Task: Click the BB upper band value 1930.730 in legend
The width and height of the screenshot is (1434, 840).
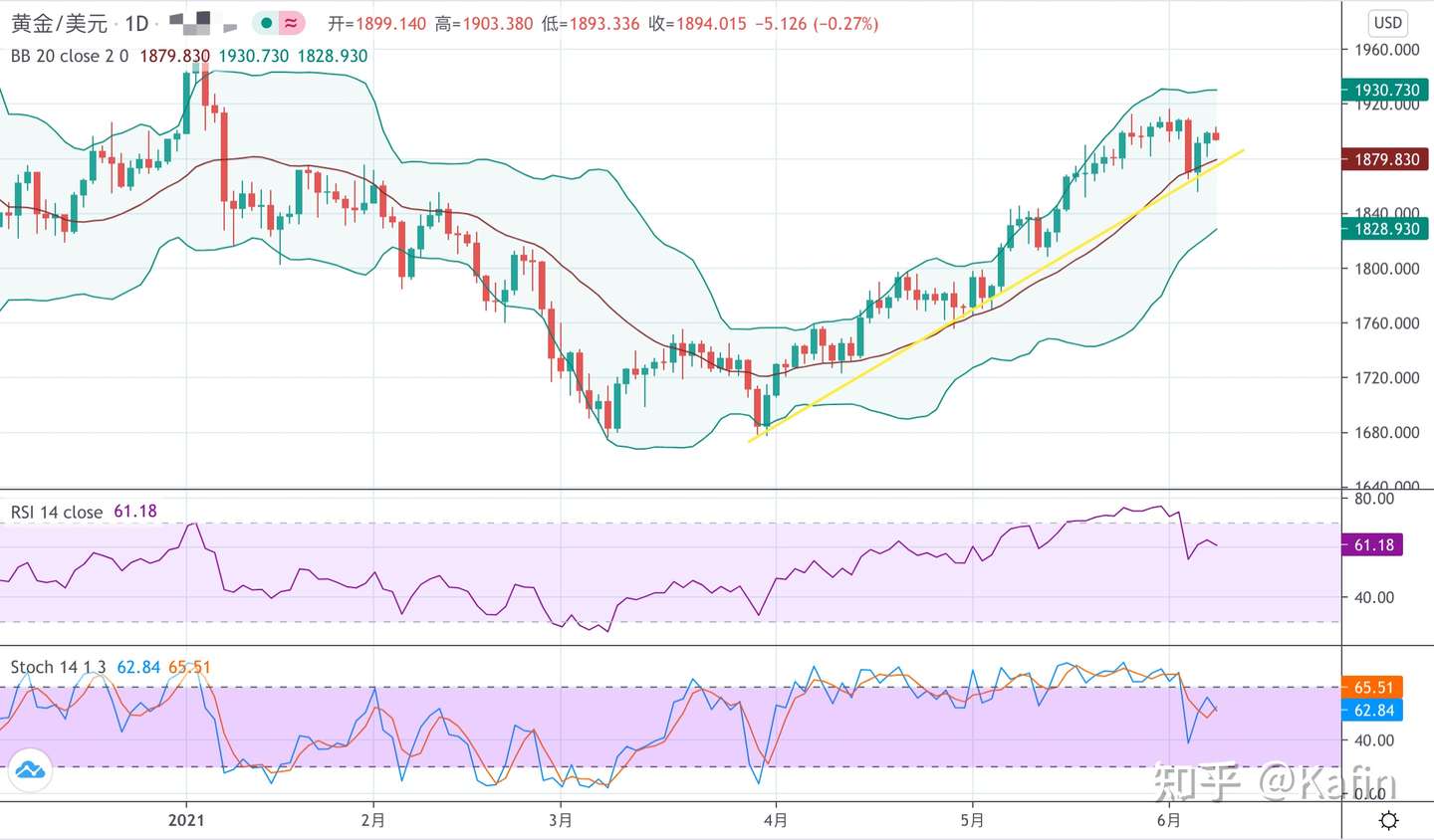Action: (253, 56)
